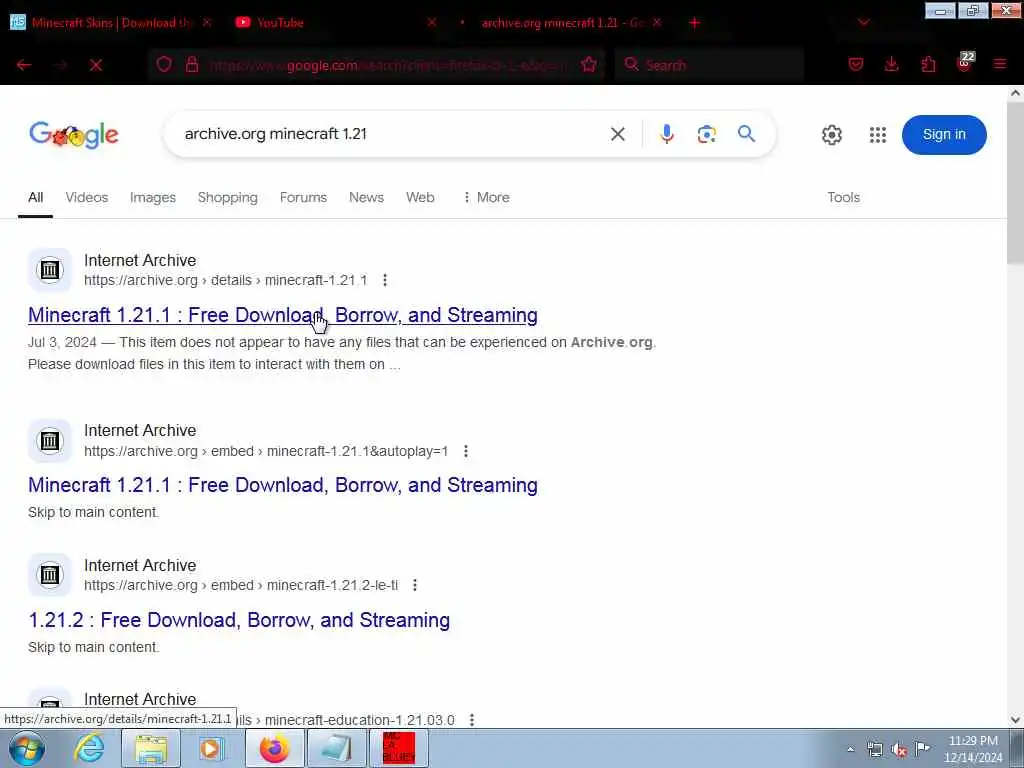This screenshot has height=768, width=1024.
Task: Close the archive.org minecraft 1.21 tab
Action: click(657, 22)
